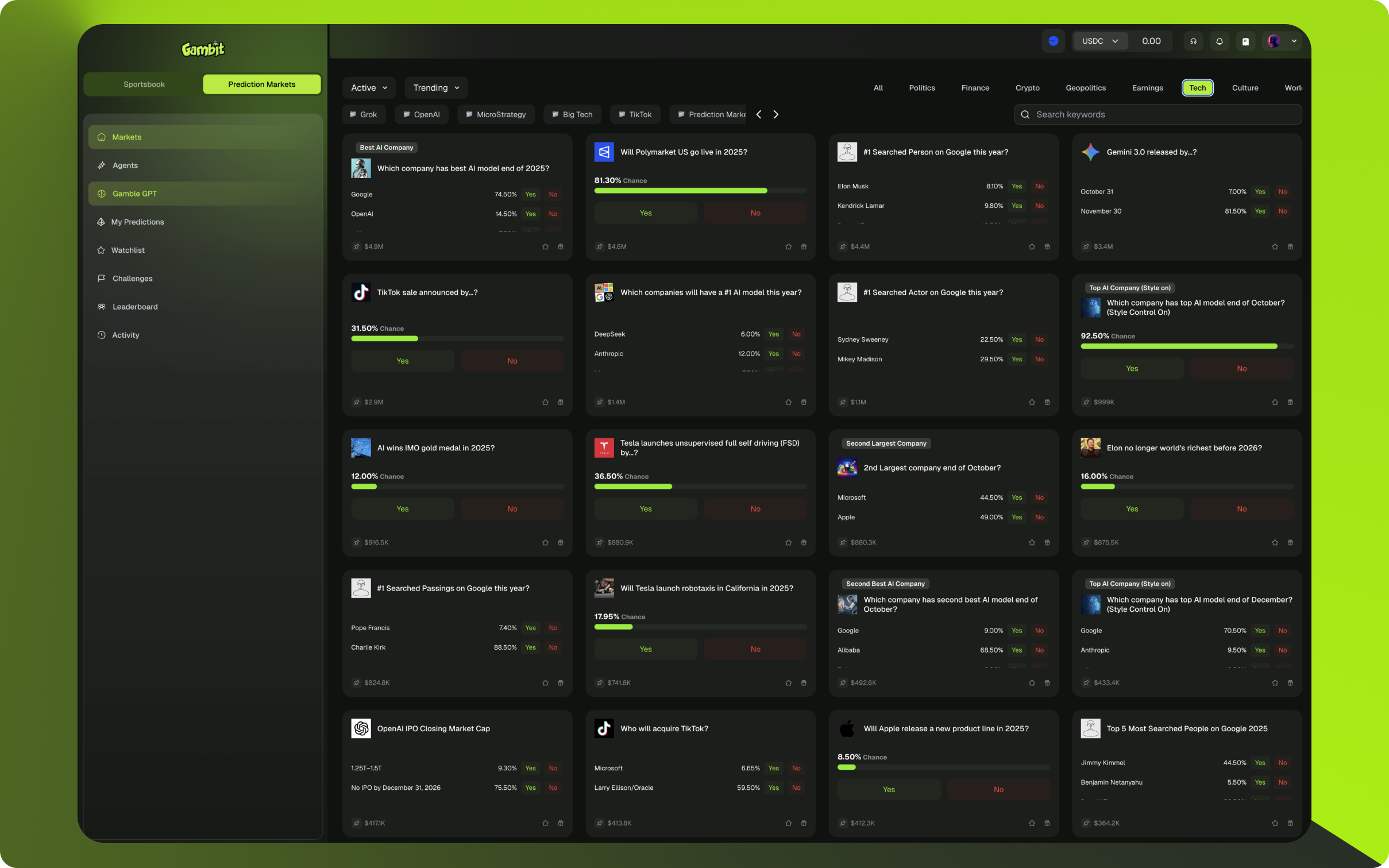Click gift icon on Tesla robotaxis card
This screenshot has width=1389, height=868.
click(x=804, y=682)
